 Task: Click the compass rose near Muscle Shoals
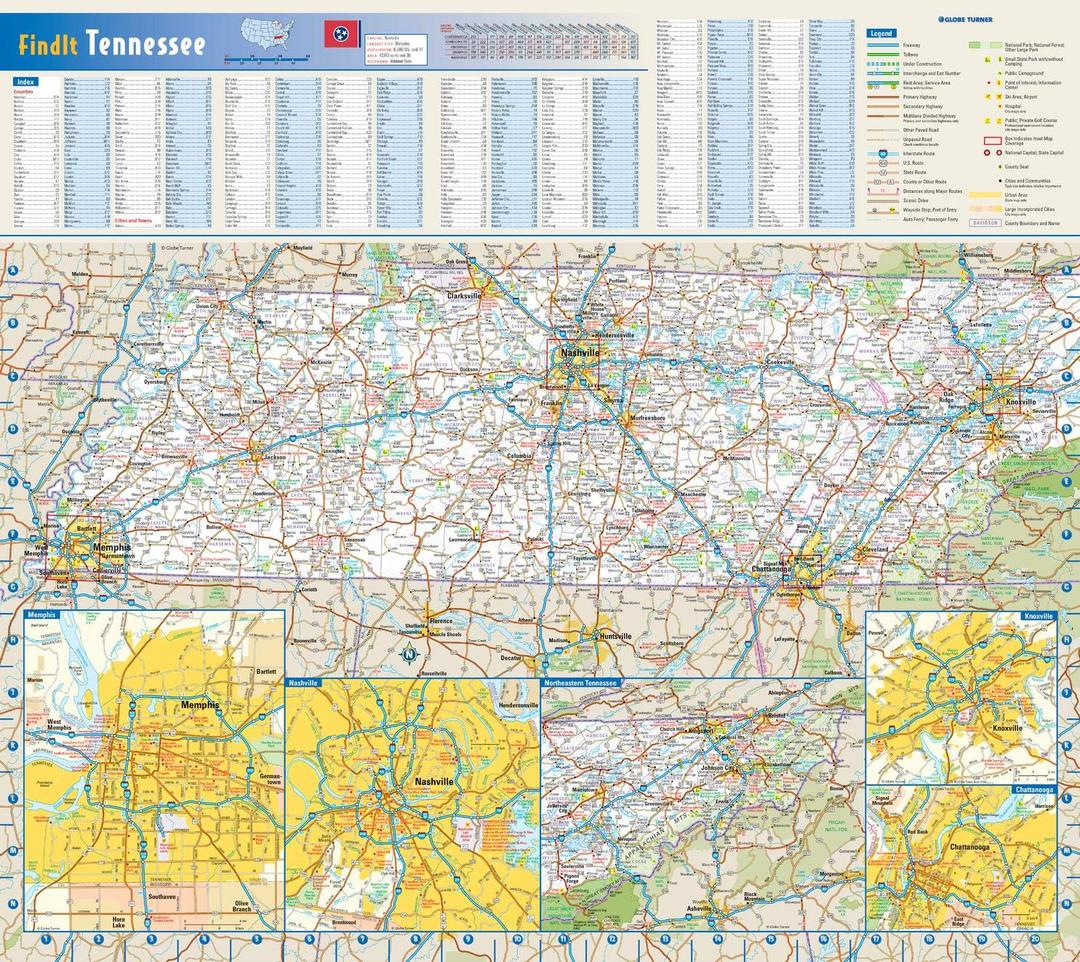(x=410, y=652)
